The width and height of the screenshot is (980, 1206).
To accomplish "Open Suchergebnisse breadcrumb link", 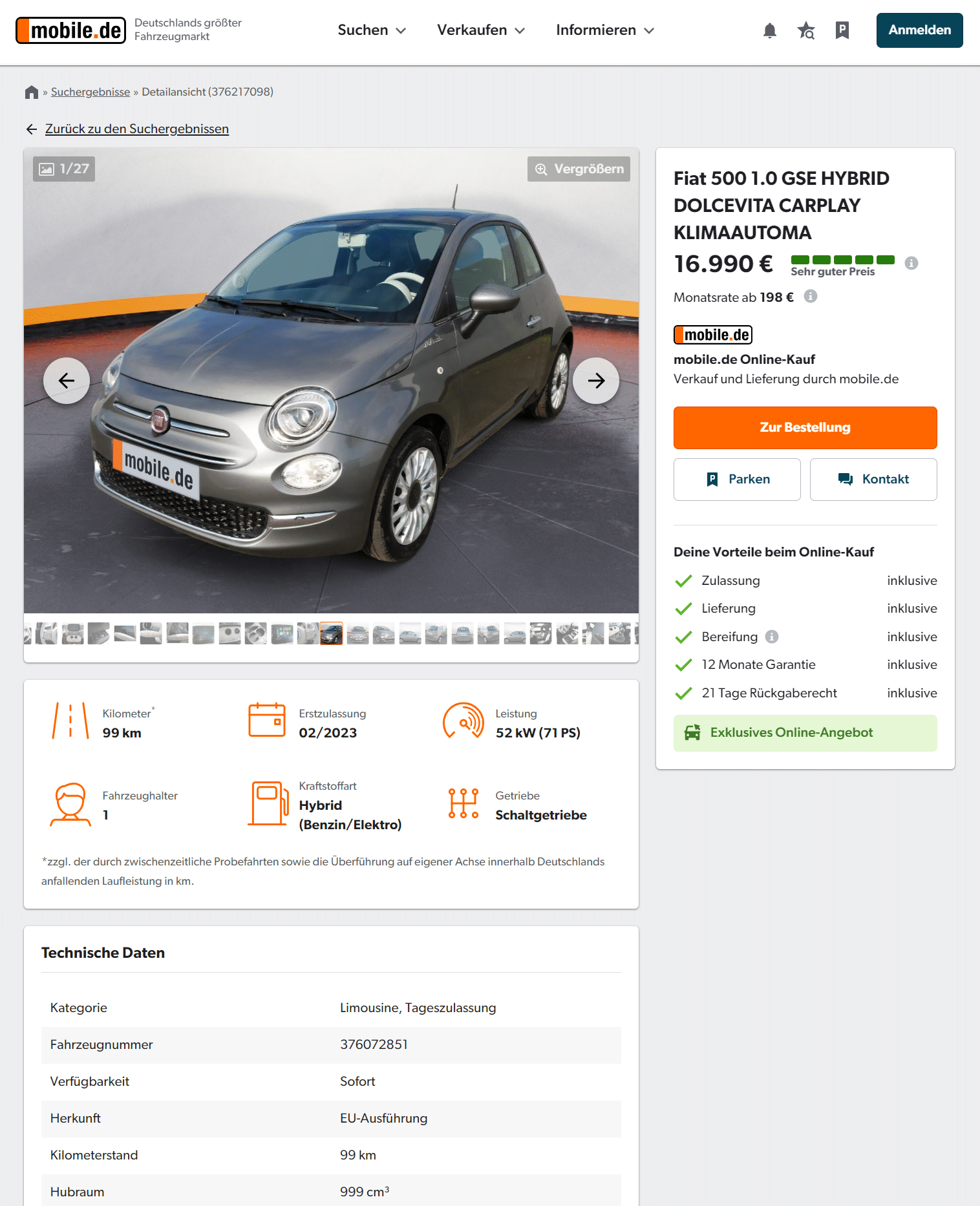I will click(91, 92).
